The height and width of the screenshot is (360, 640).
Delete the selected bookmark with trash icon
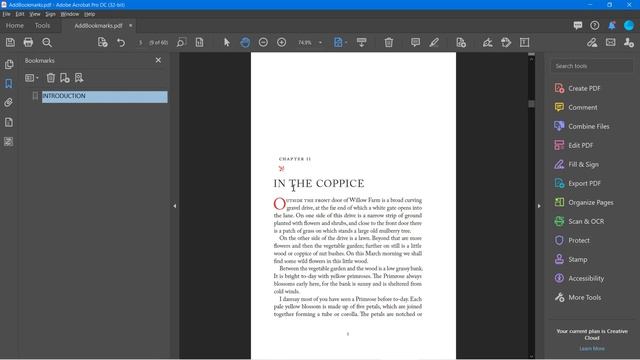point(51,78)
